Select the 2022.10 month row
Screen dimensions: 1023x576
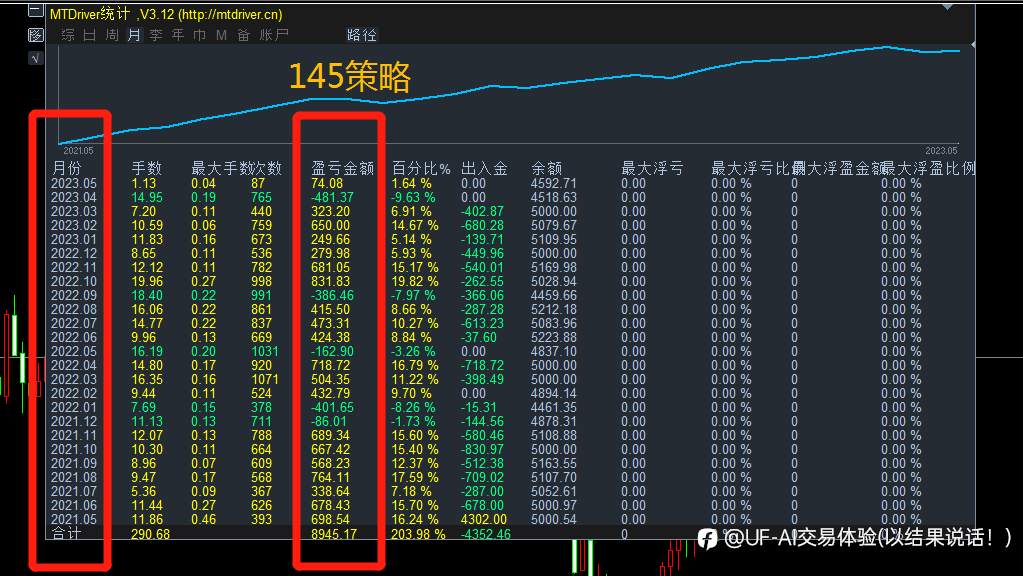(x=74, y=281)
